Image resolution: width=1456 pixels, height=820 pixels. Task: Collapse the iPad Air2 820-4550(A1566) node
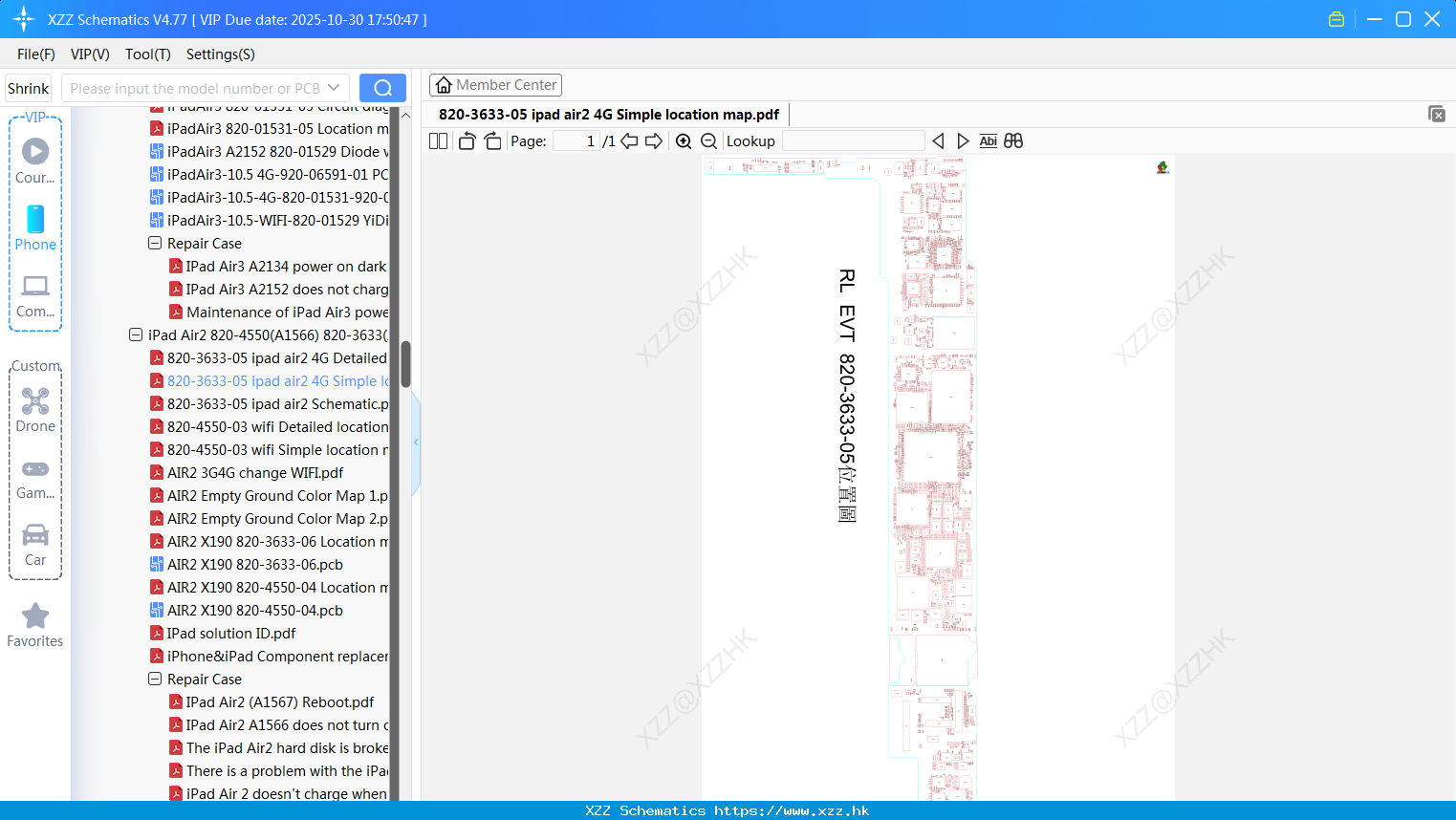point(136,335)
